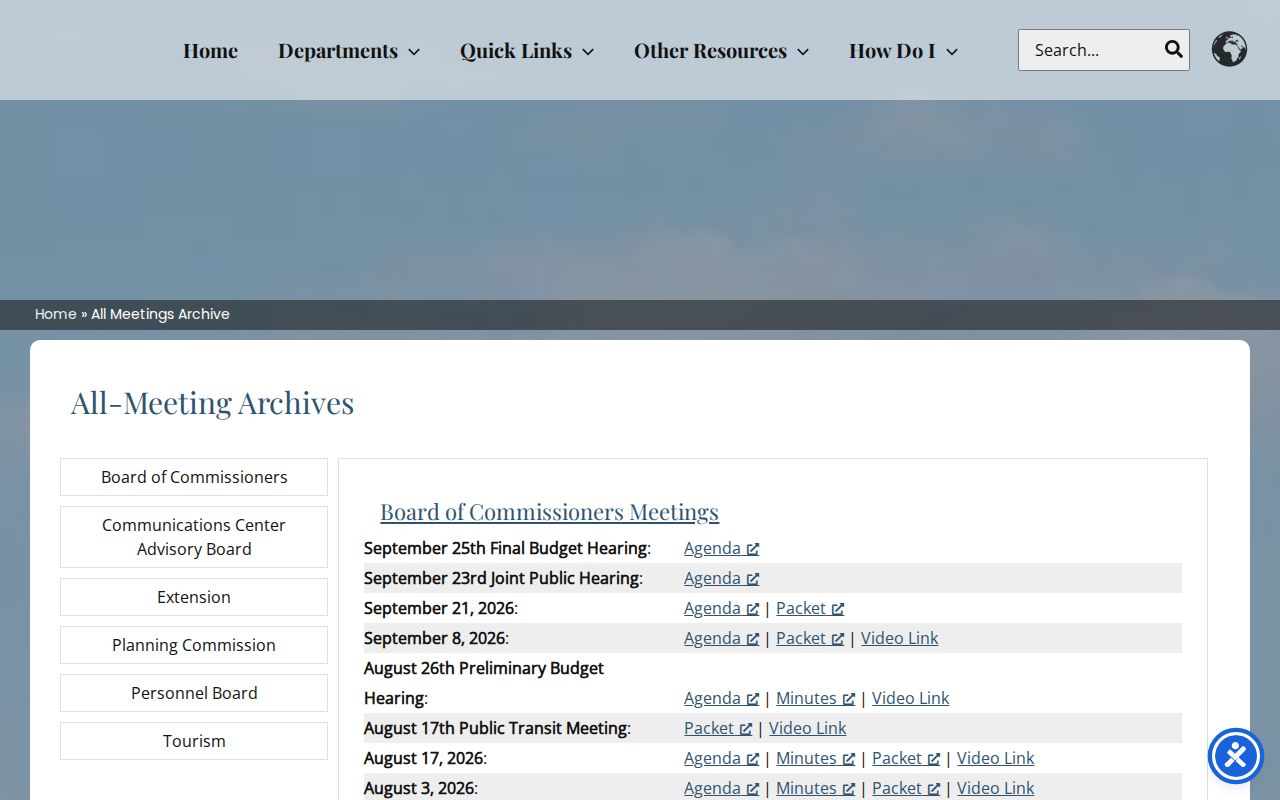Open the September 21, 2026 Agenda
This screenshot has width=1280, height=800.
click(721, 608)
